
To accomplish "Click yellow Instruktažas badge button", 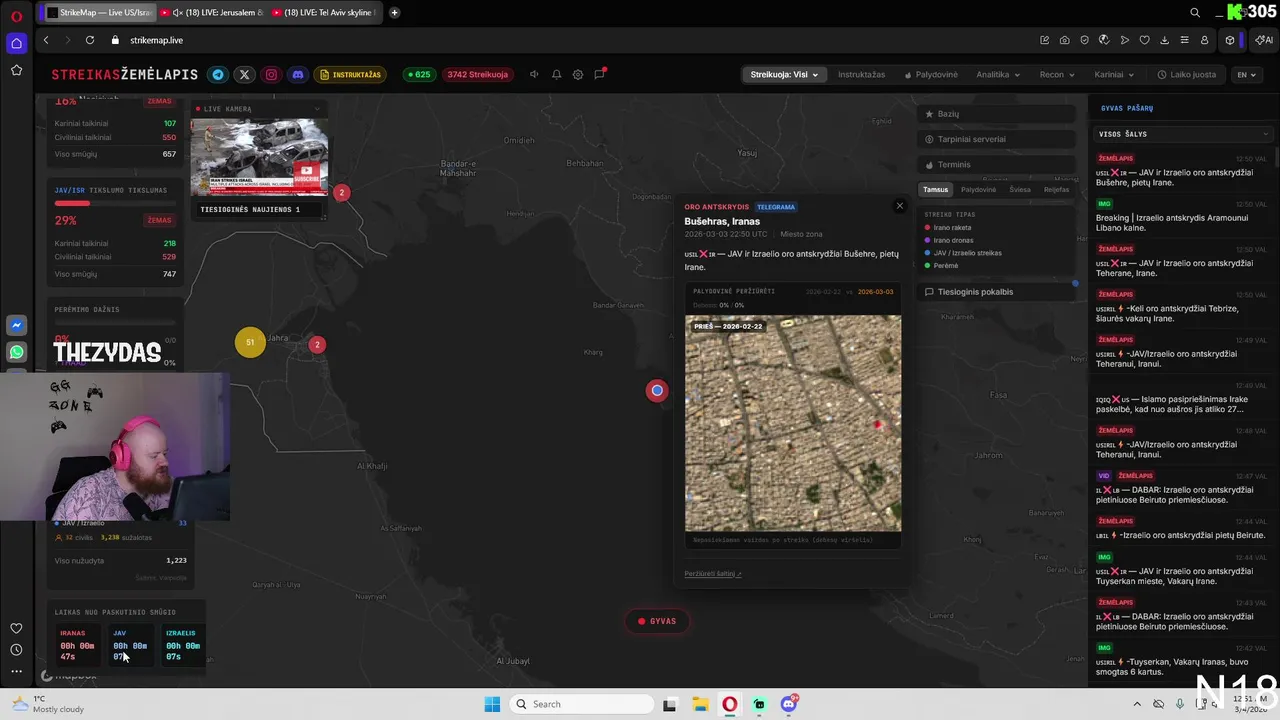I will click(350, 74).
